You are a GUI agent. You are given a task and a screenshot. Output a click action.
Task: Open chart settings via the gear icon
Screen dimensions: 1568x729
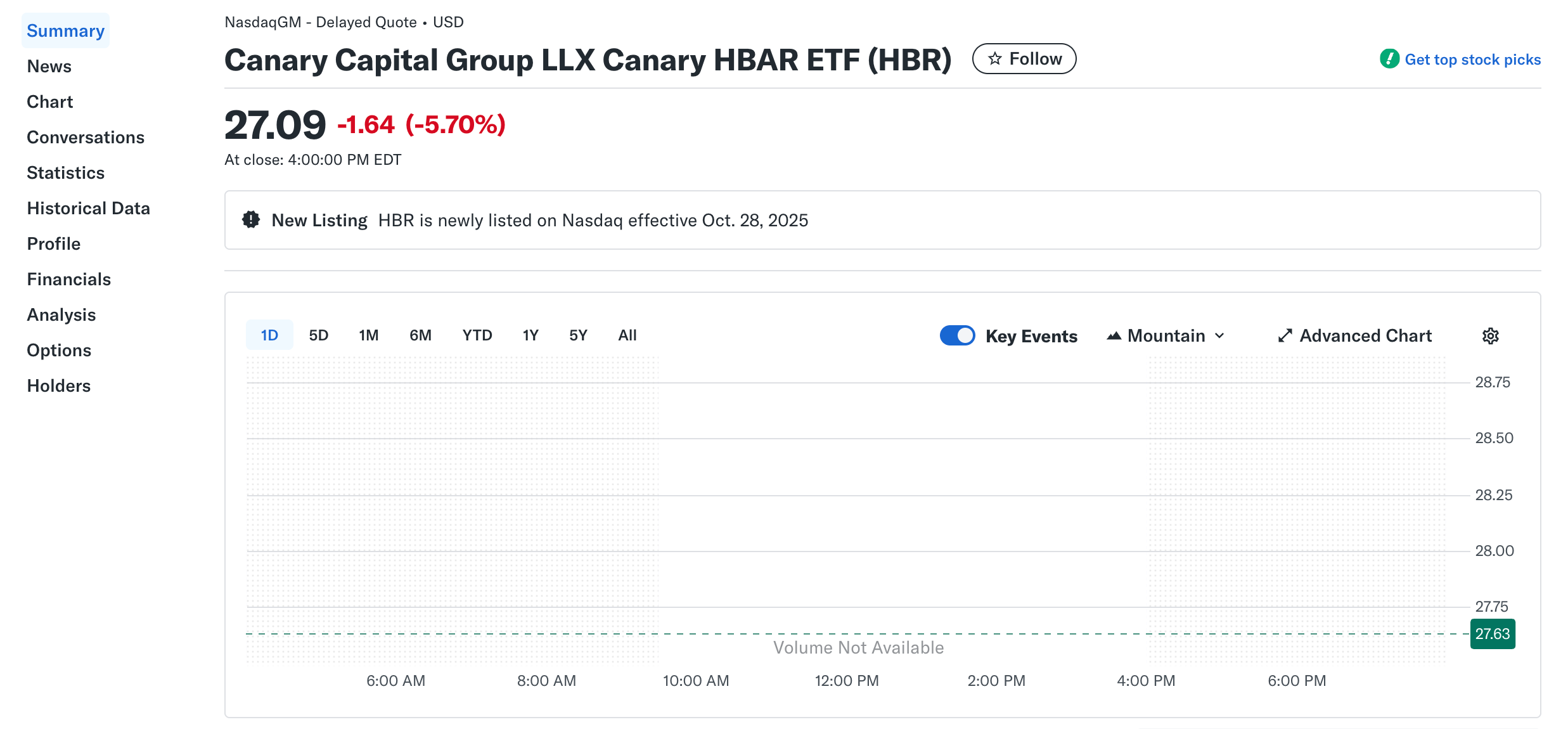pos(1491,335)
